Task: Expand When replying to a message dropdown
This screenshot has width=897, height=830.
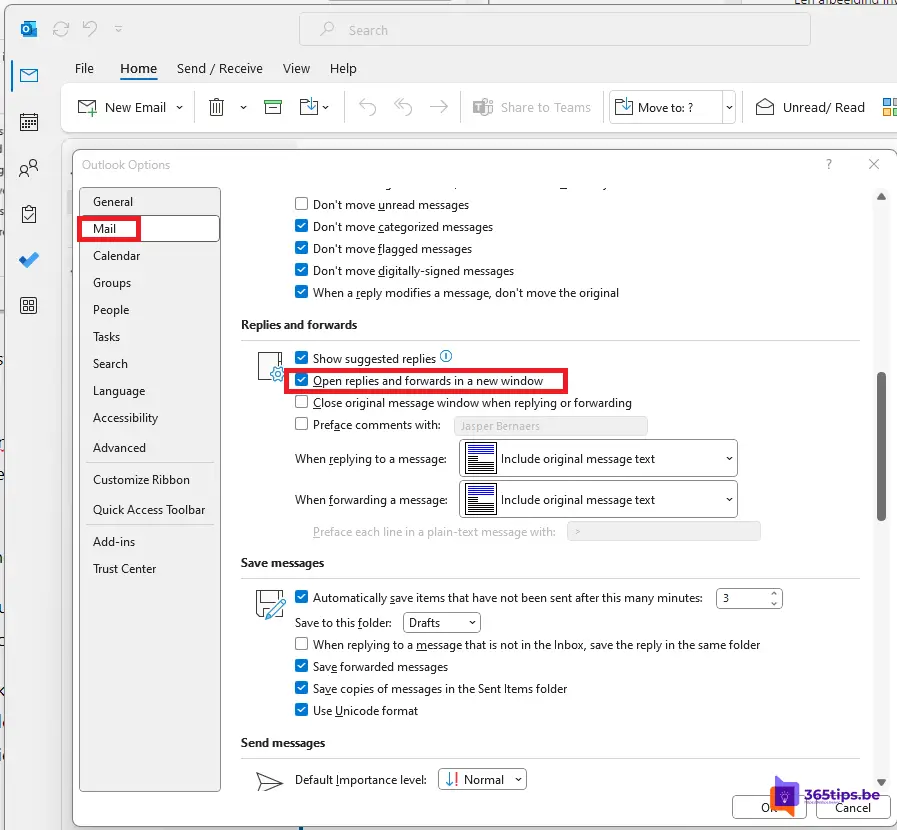Action: [x=598, y=459]
